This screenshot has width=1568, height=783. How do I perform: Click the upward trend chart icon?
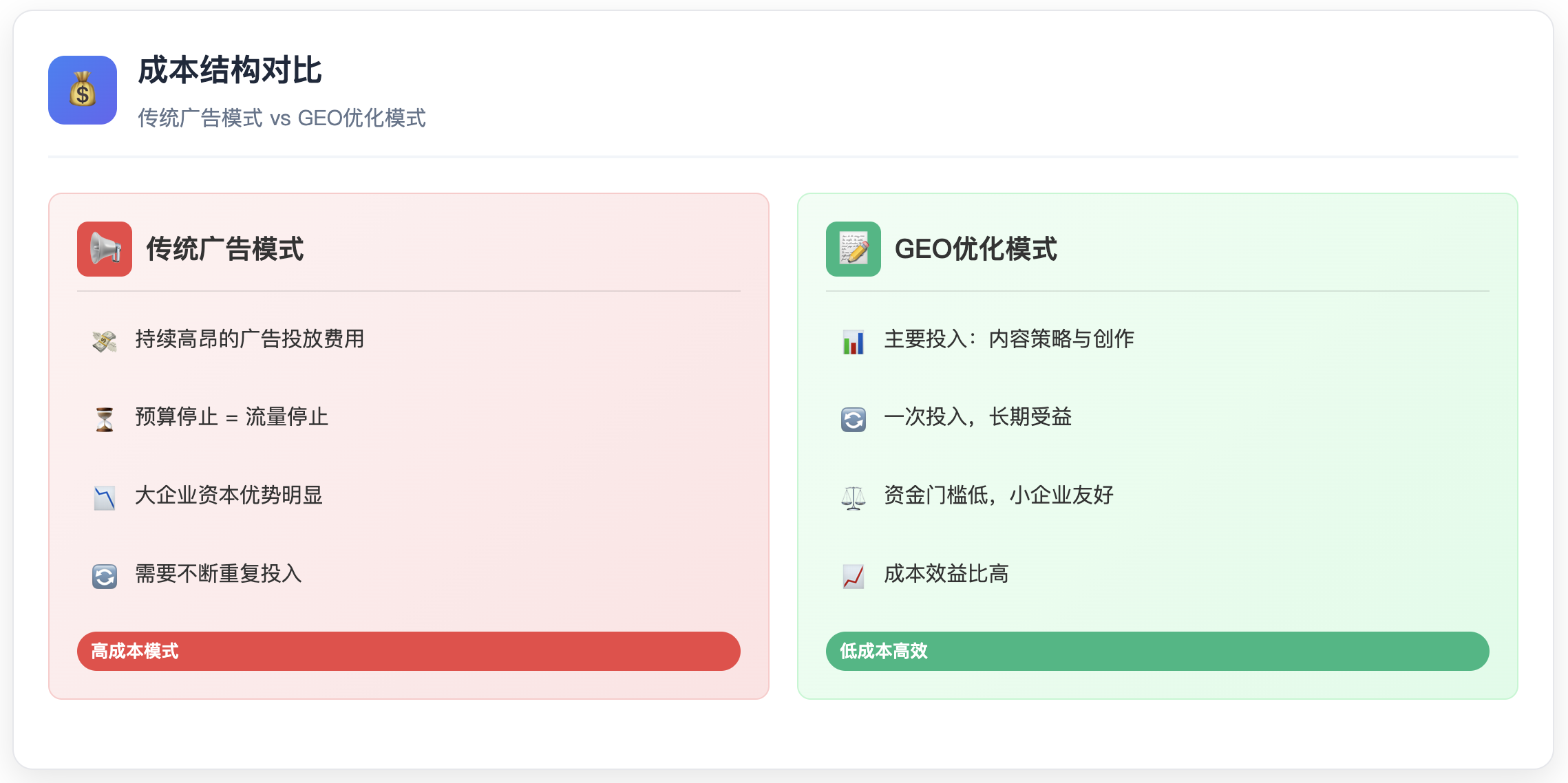(853, 576)
